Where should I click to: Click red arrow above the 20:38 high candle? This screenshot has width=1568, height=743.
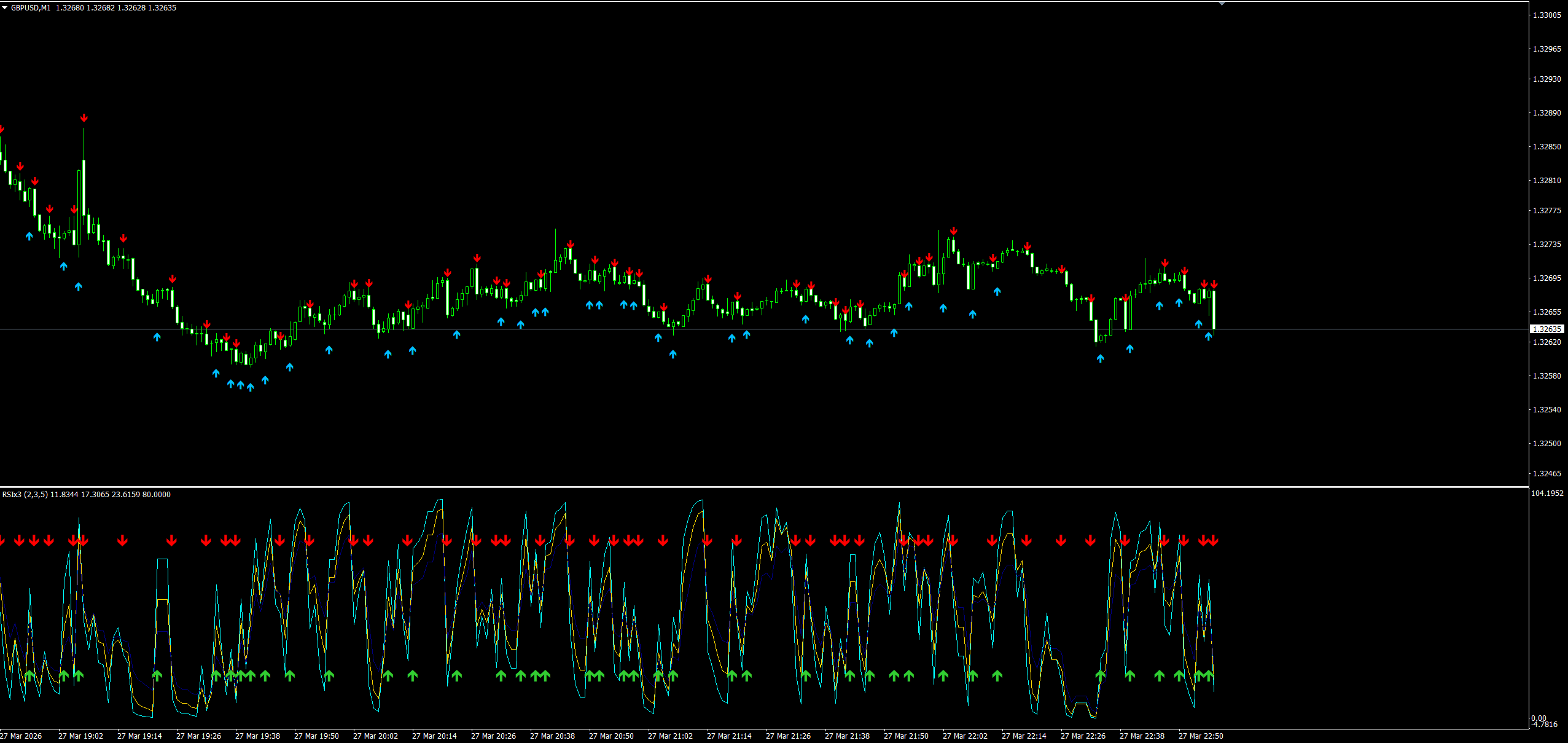[570, 244]
